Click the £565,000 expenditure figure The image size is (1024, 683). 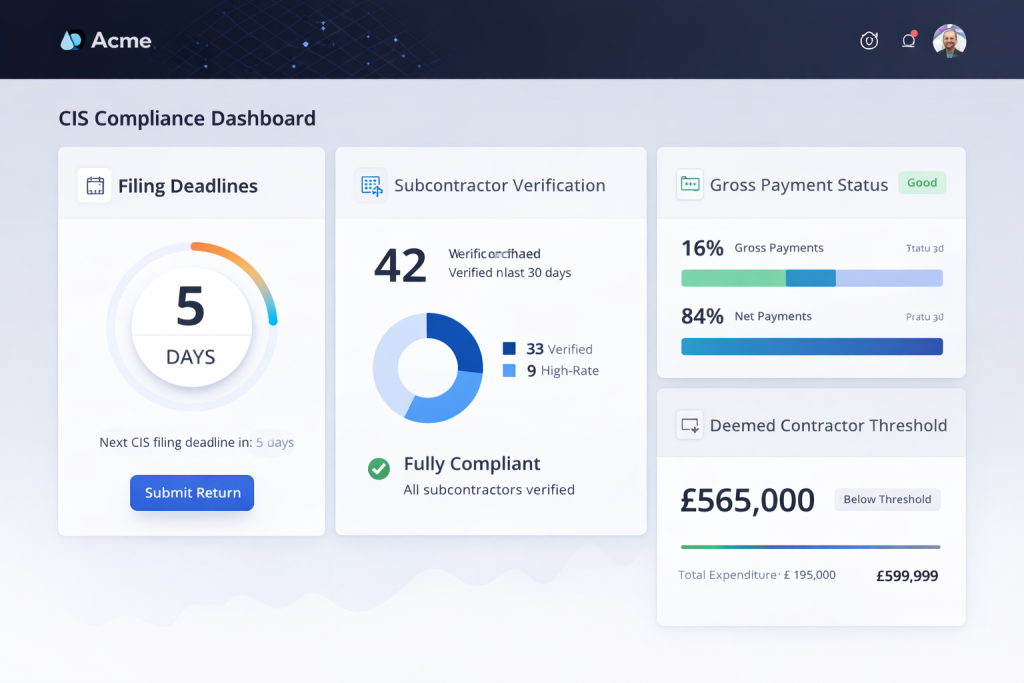[747, 499]
